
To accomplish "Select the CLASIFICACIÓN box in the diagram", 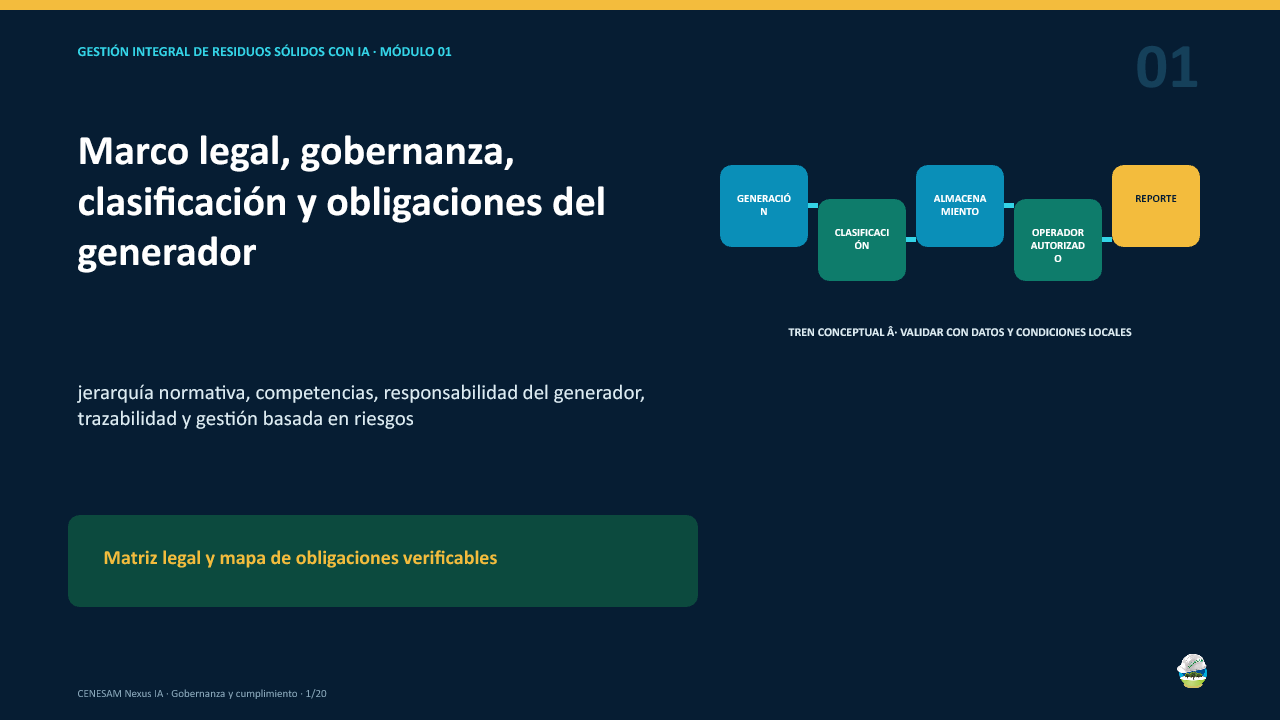I will click(x=862, y=240).
